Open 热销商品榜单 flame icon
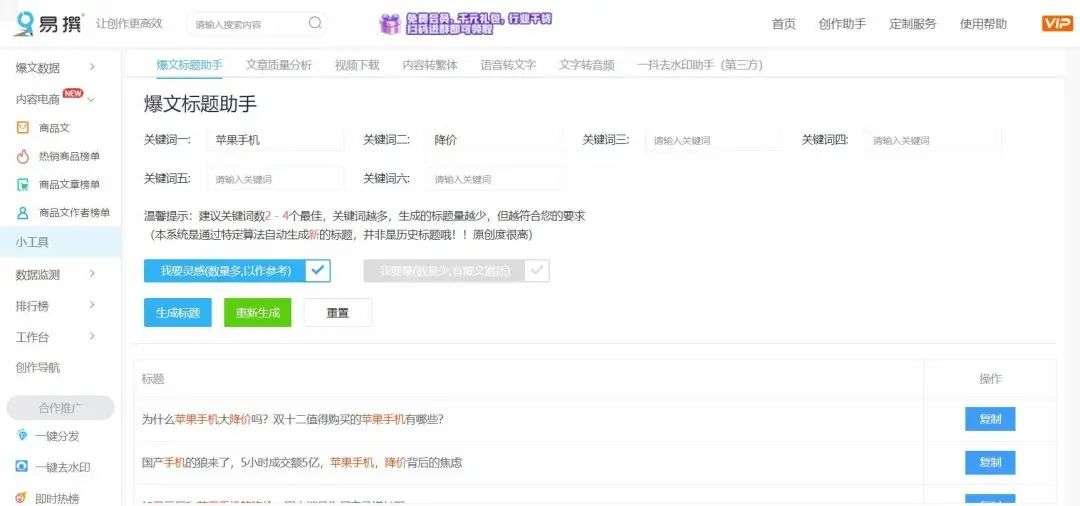Viewport: 1080px width, 506px height. point(23,156)
